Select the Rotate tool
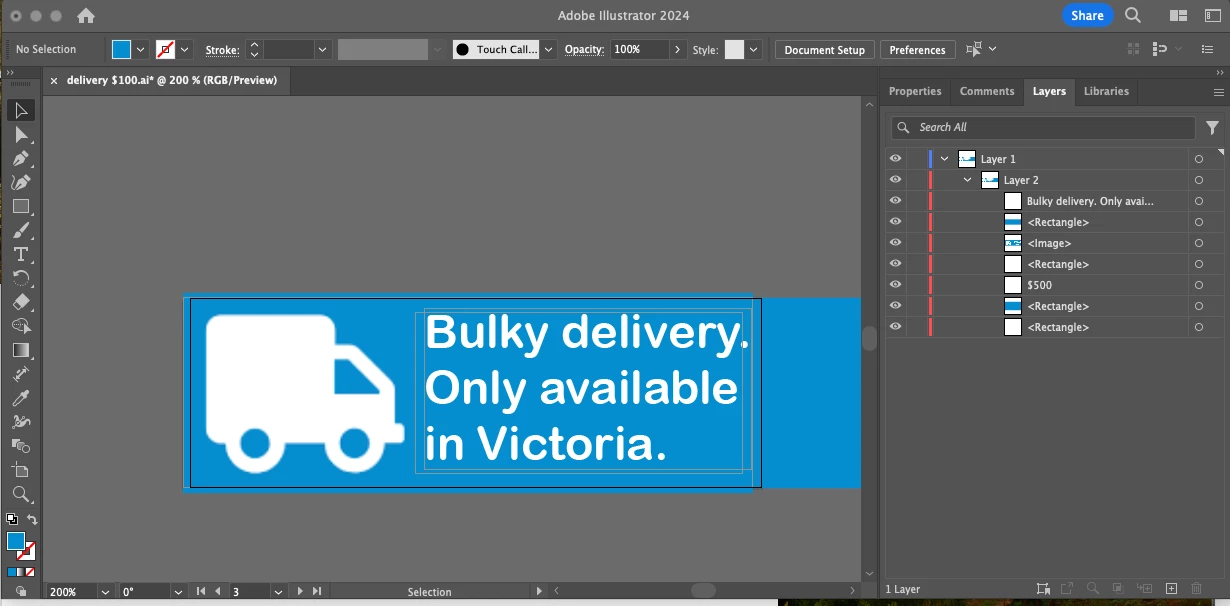The image size is (1230, 606). tap(21, 278)
